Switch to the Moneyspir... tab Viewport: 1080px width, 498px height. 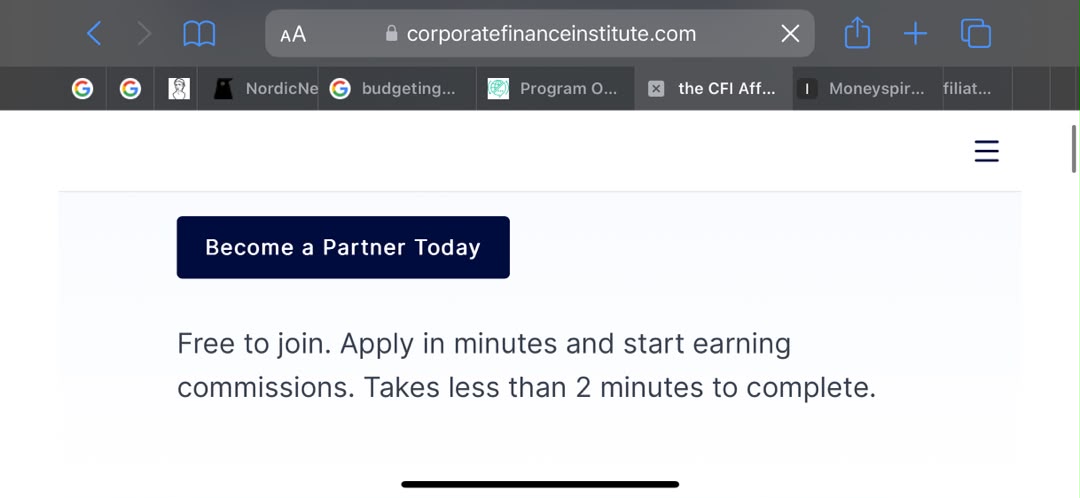(868, 89)
